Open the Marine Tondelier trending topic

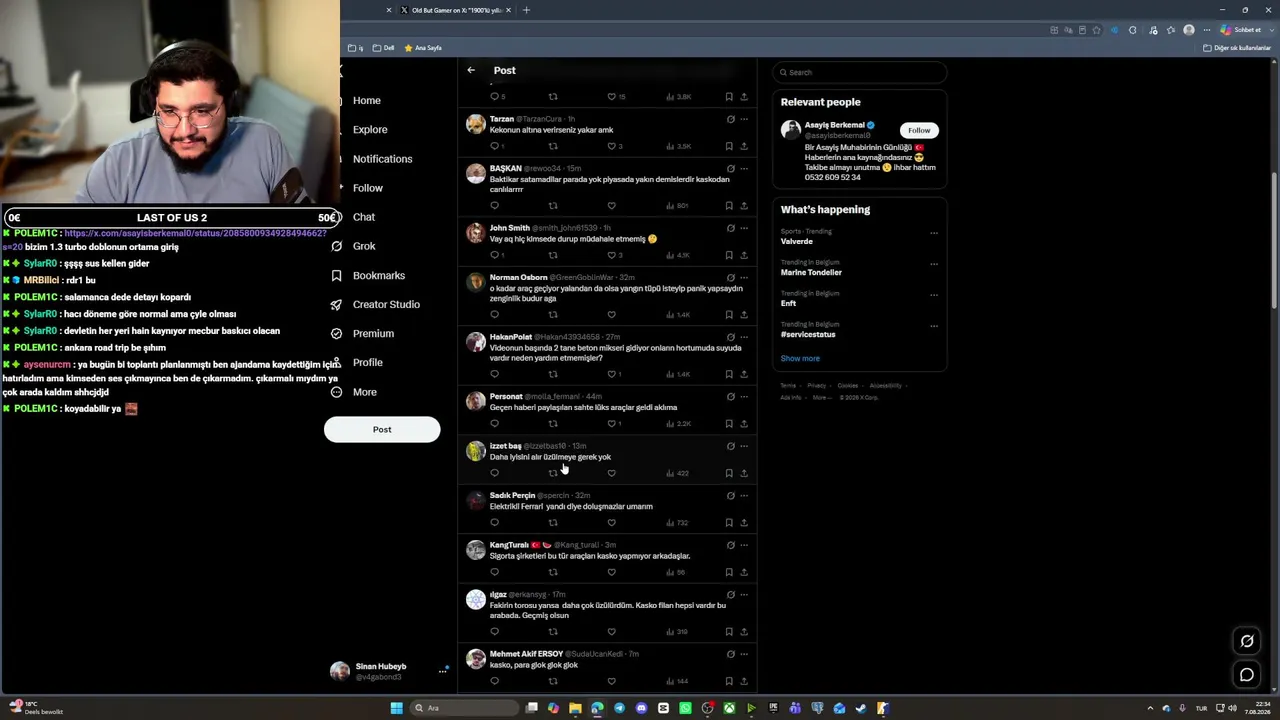811,273
